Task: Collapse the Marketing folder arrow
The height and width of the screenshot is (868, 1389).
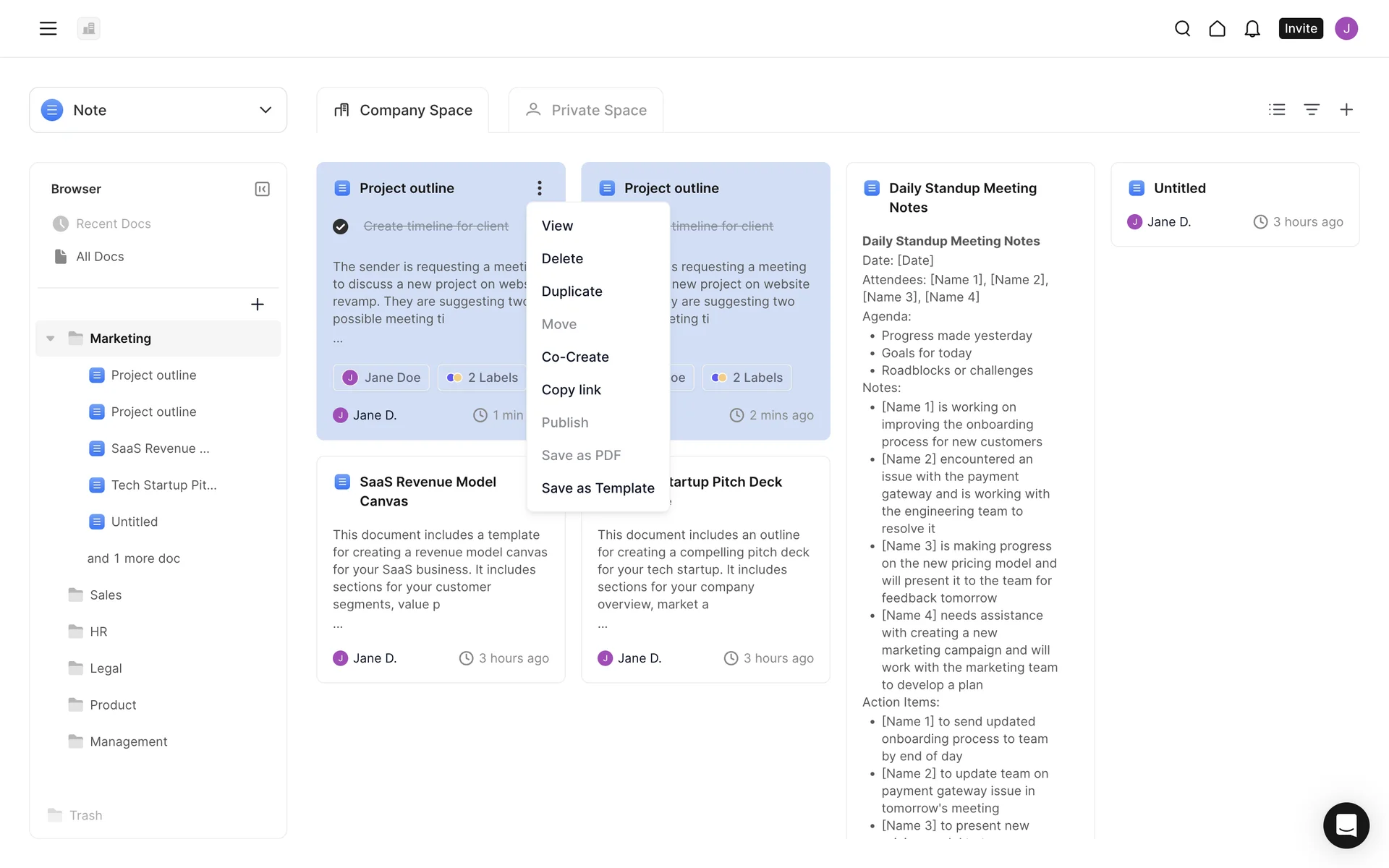Action: [51, 339]
